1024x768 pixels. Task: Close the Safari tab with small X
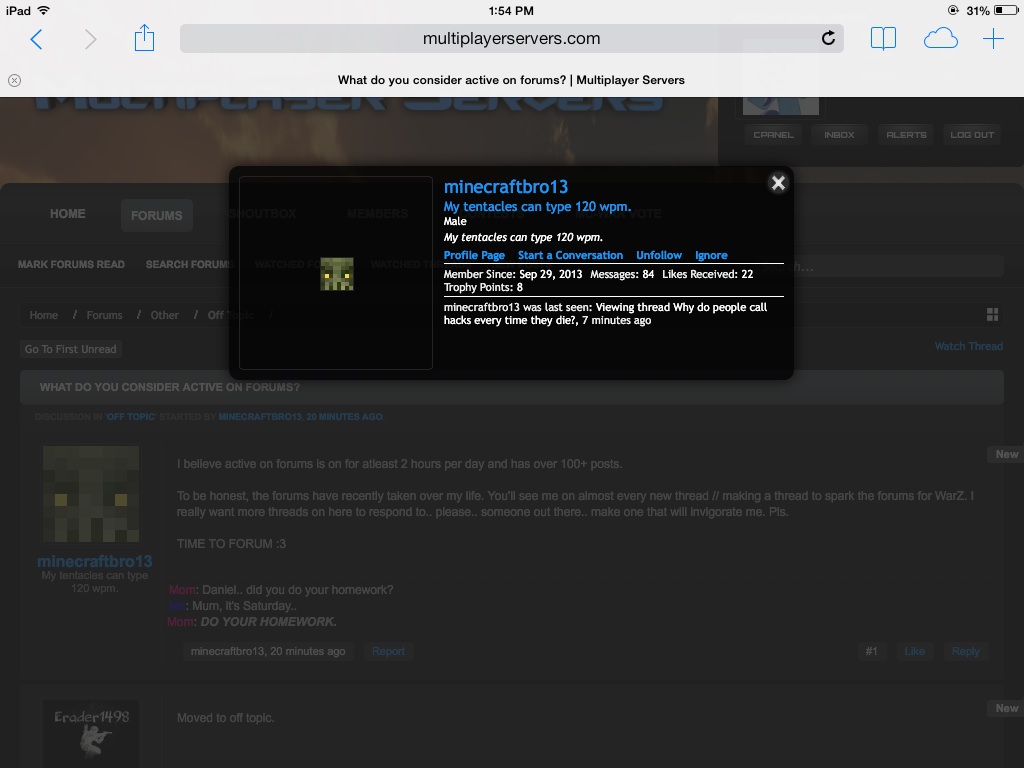(14, 80)
